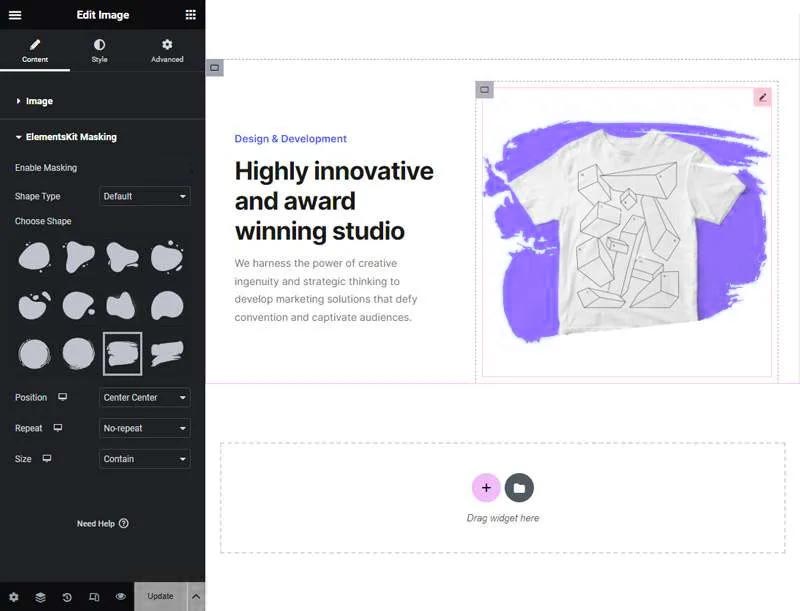Open page settings gear in bottom bar

(x=14, y=597)
